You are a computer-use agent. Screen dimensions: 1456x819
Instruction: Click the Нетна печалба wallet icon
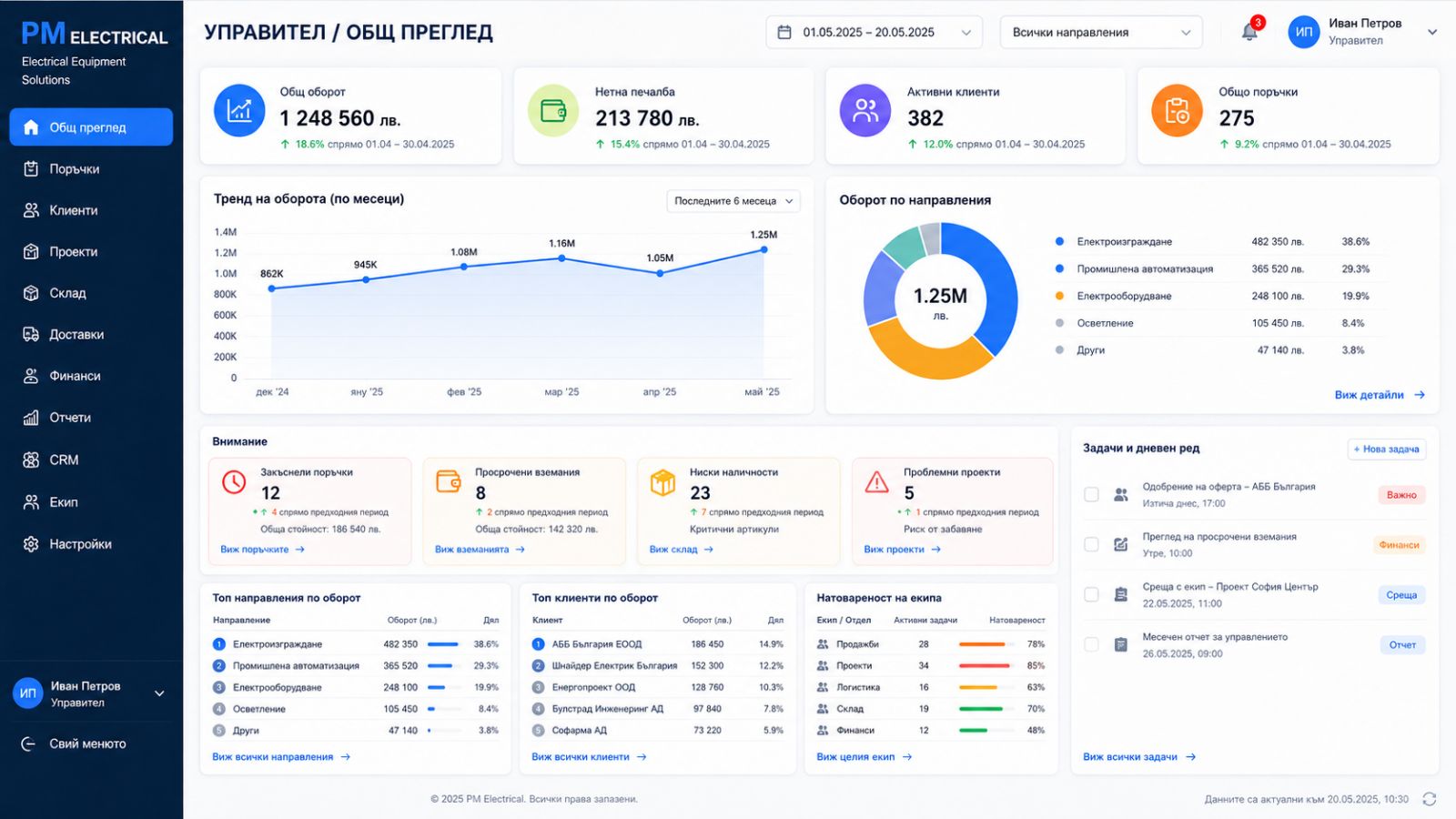553,110
